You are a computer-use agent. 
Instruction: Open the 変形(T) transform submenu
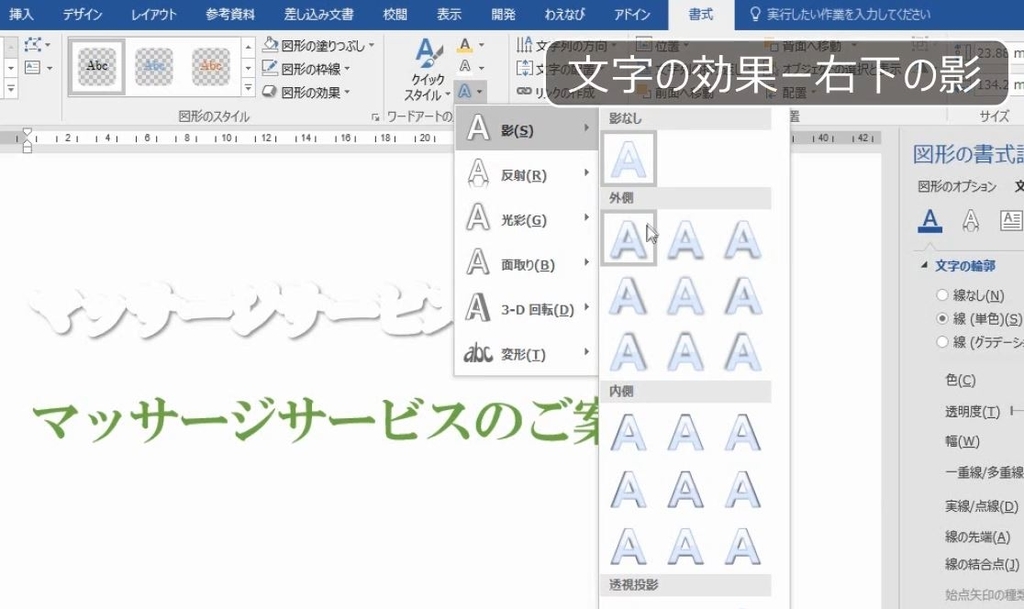click(x=526, y=354)
